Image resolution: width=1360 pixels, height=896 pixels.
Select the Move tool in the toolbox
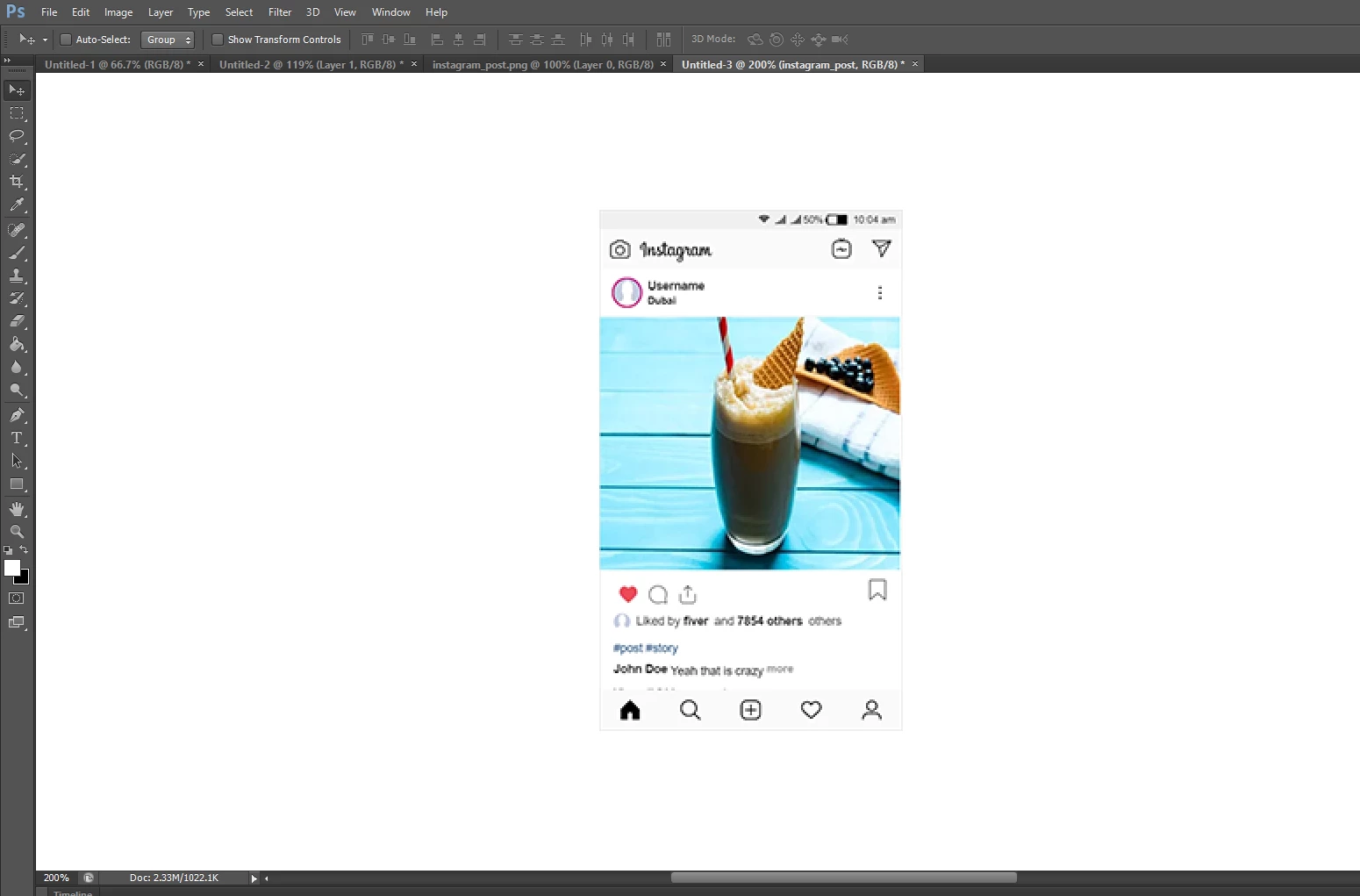(17, 90)
